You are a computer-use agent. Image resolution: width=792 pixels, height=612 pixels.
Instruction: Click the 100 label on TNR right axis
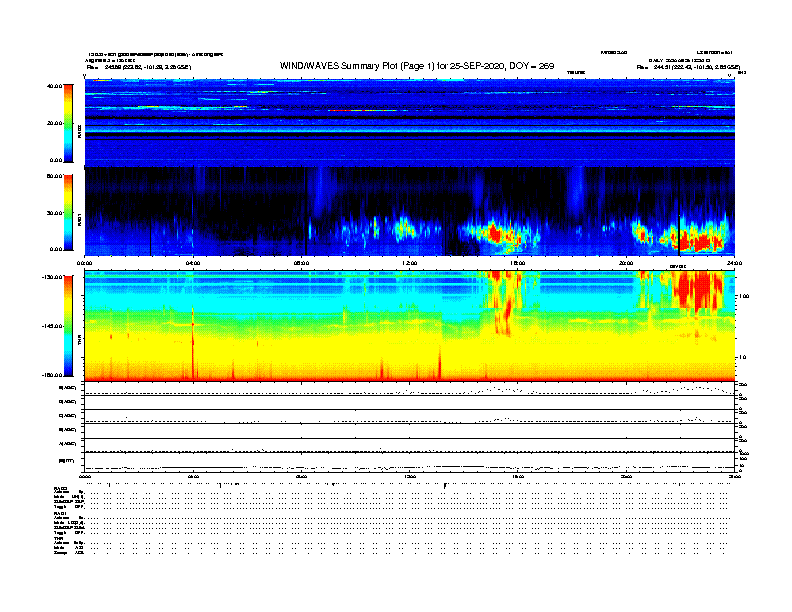click(x=744, y=296)
